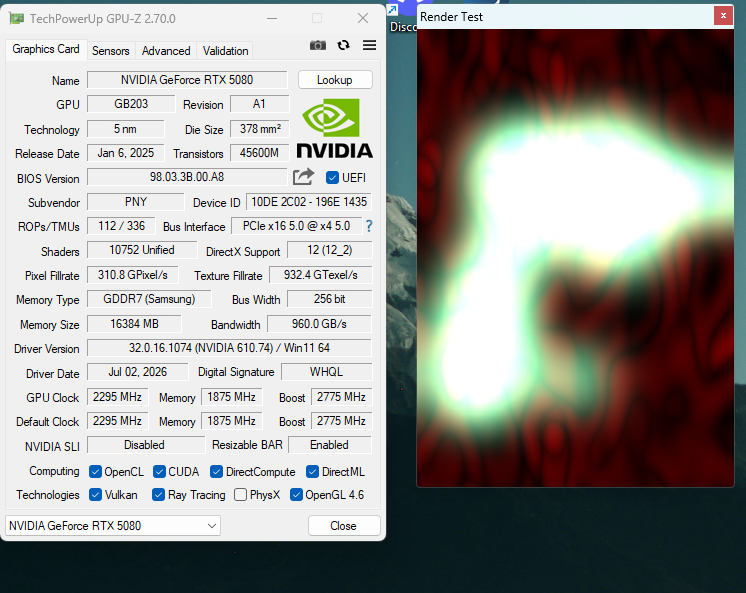This screenshot has height=593, width=746.
Task: Click the Revision value A1
Action: [259, 104]
